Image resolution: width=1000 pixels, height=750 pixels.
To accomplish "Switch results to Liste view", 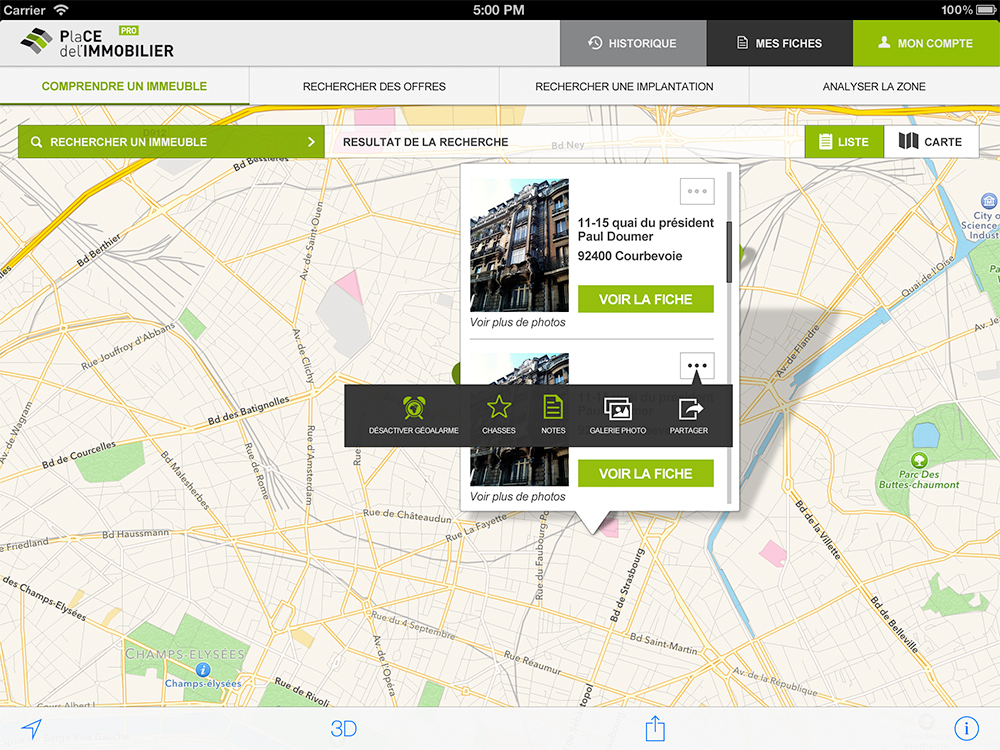I will [845, 141].
